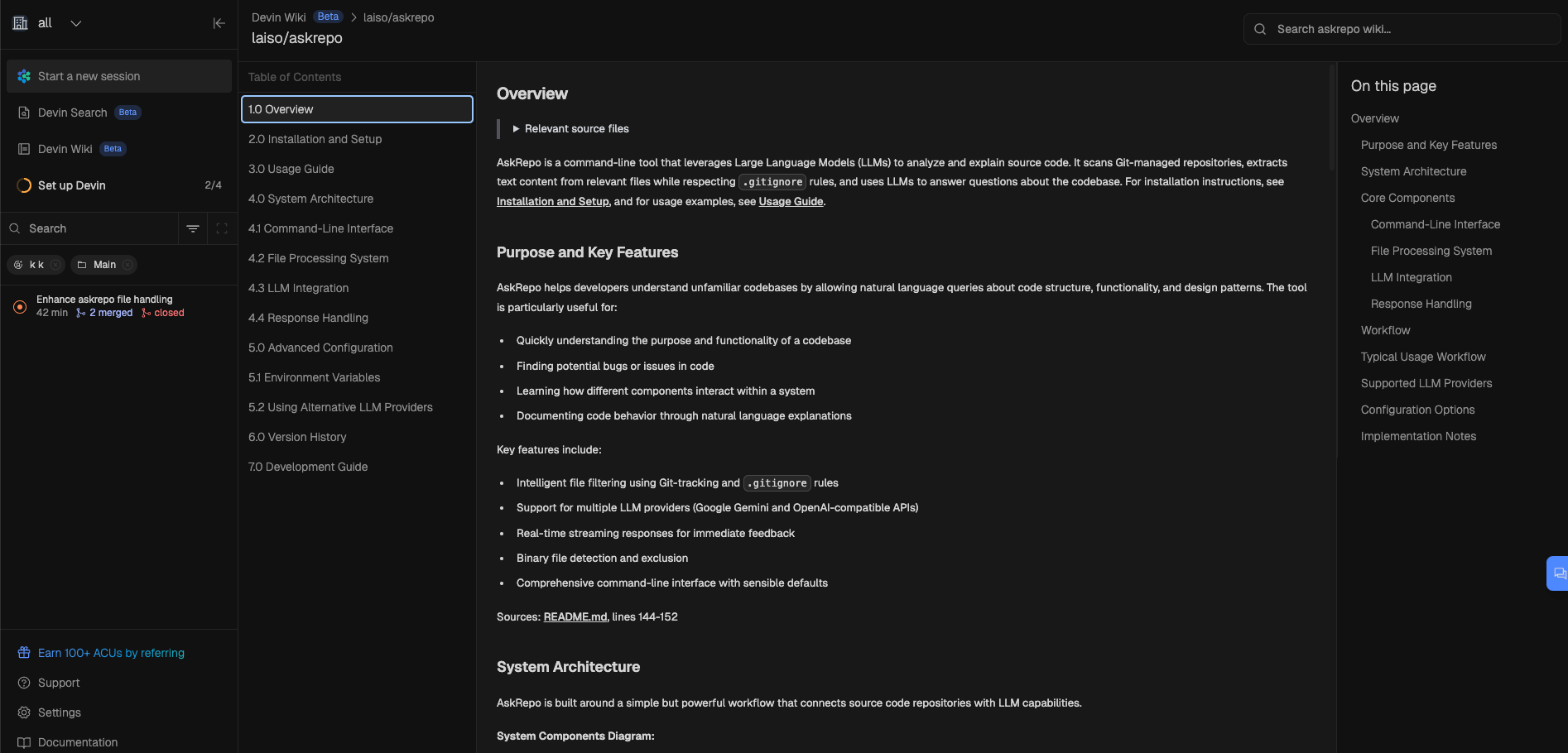Open '7.0 Development Guide' page
1568x753 pixels.
coord(357,467)
